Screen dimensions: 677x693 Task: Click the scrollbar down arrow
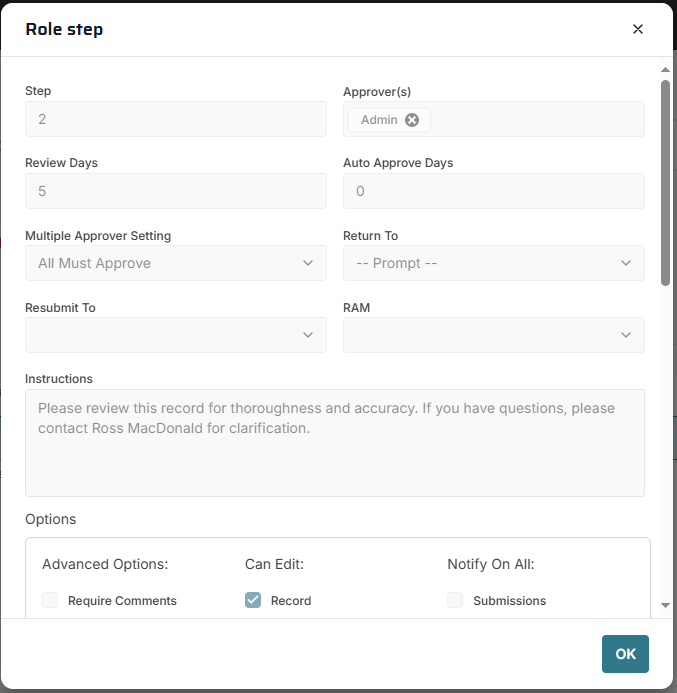click(x=665, y=605)
